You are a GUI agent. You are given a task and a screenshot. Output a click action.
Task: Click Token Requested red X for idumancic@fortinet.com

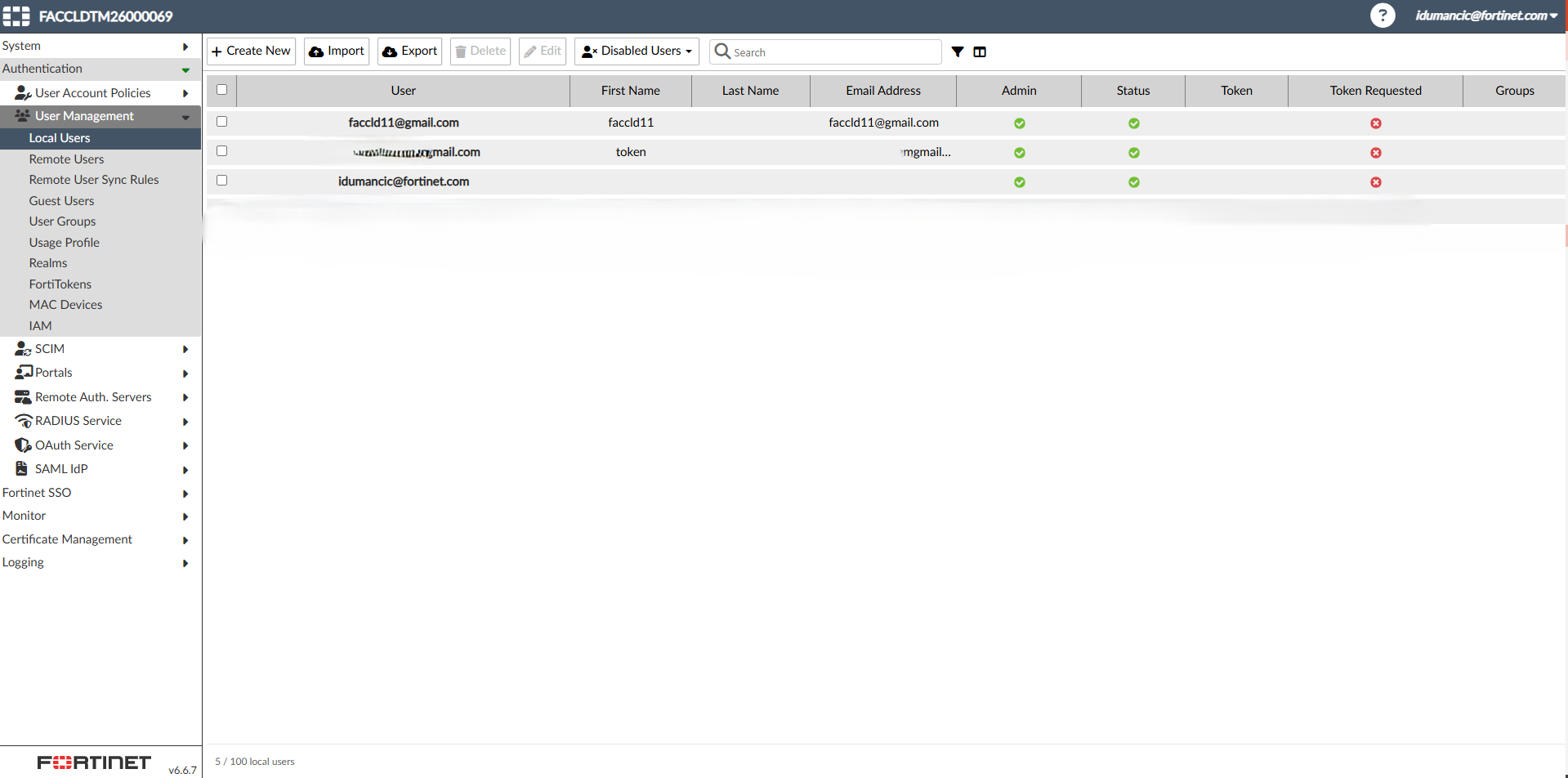point(1376,182)
